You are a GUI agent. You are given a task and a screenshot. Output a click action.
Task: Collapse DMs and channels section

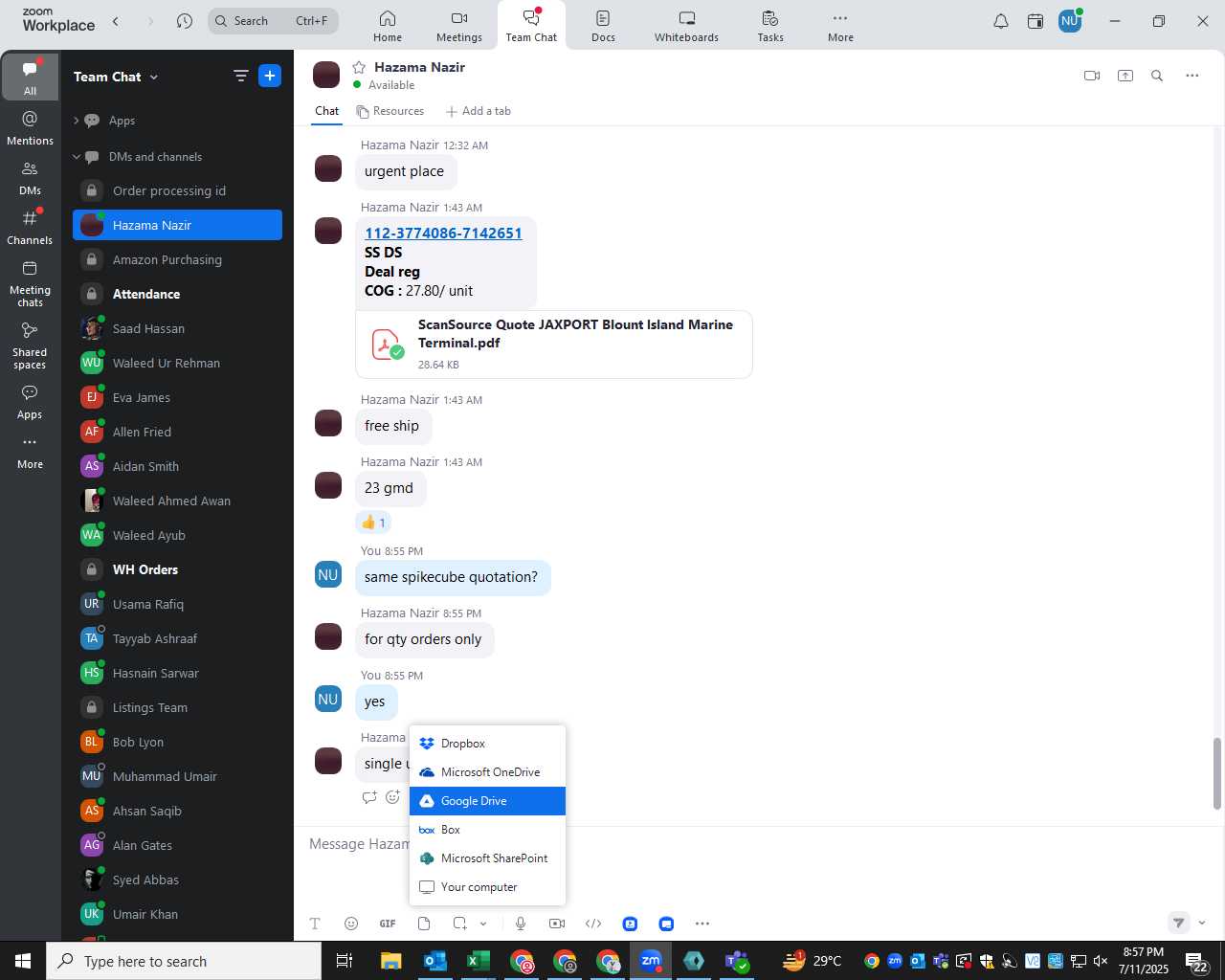[77, 157]
